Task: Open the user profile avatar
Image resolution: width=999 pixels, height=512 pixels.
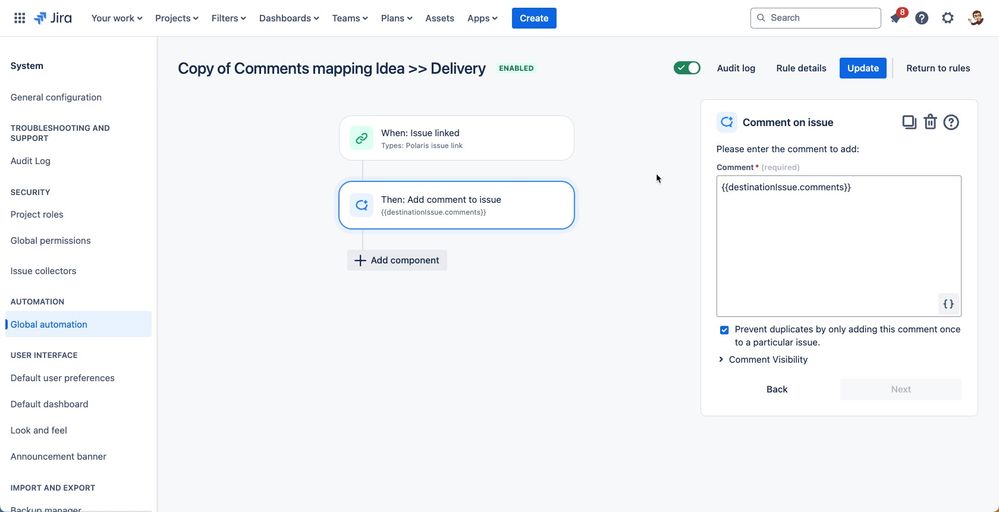Action: (975, 18)
